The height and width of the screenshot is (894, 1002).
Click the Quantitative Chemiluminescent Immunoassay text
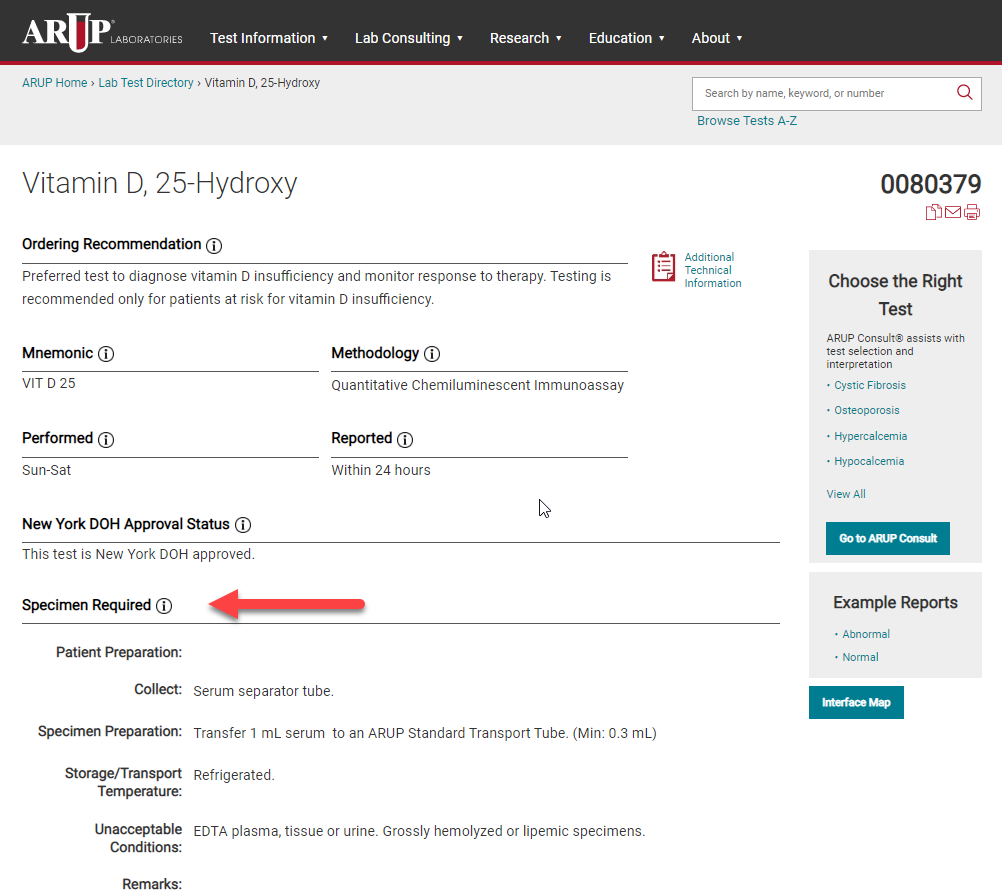pos(477,385)
